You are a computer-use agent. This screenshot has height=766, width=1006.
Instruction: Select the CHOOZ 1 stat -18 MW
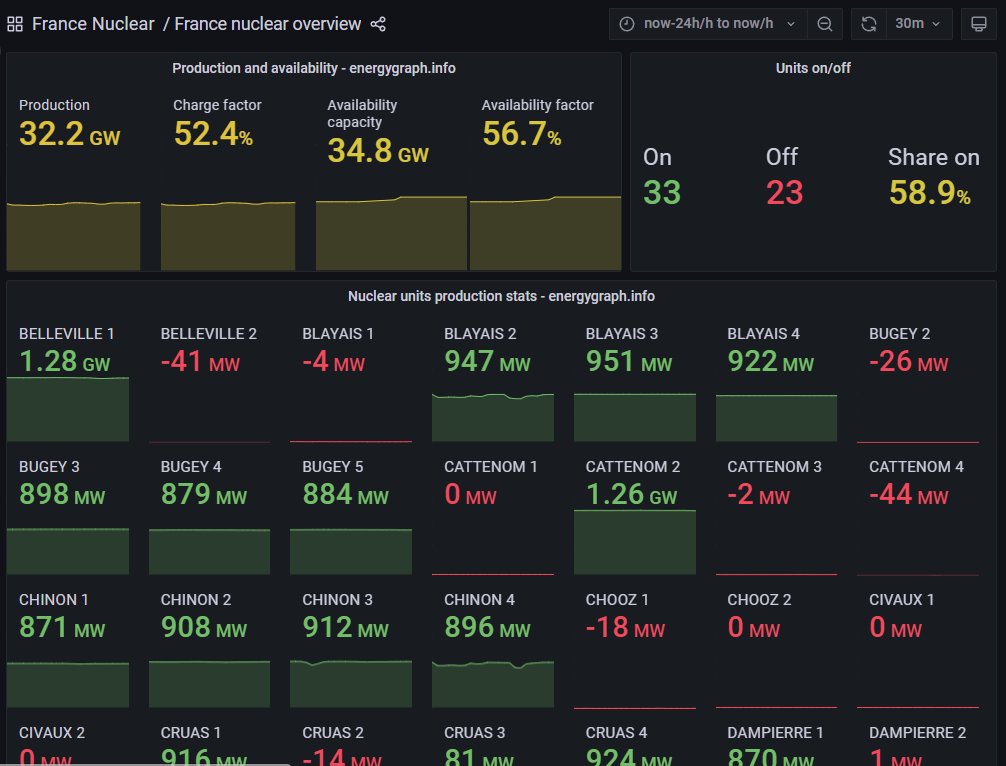(625, 627)
